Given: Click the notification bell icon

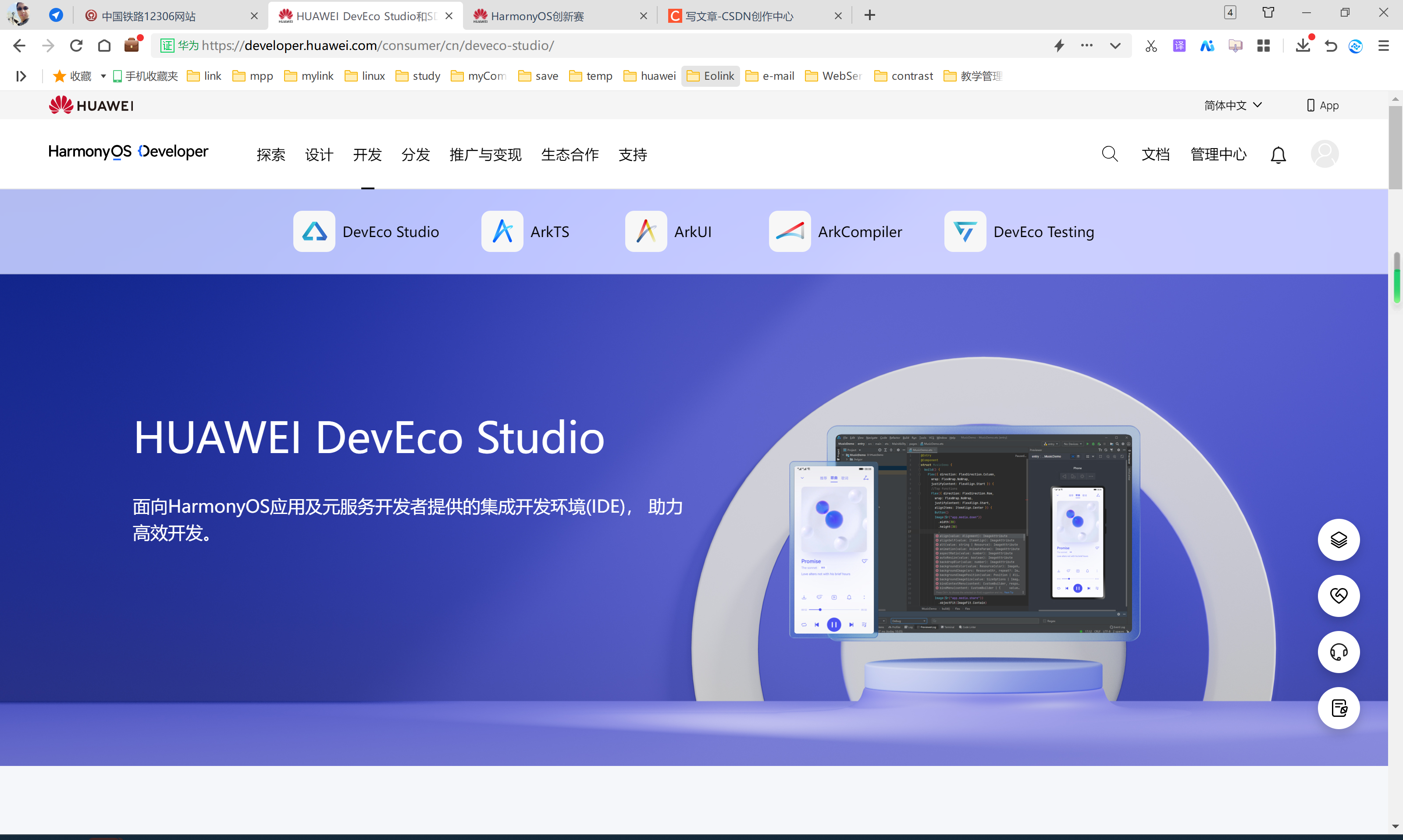Looking at the screenshot, I should pos(1278,153).
